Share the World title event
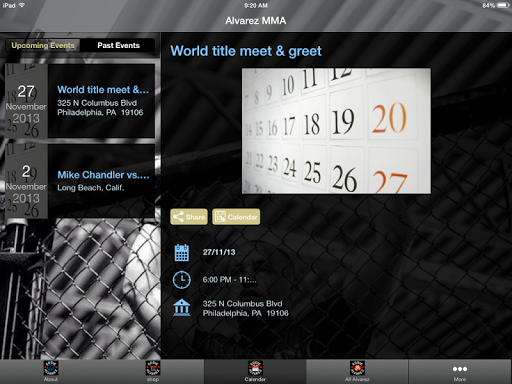 coord(189,217)
